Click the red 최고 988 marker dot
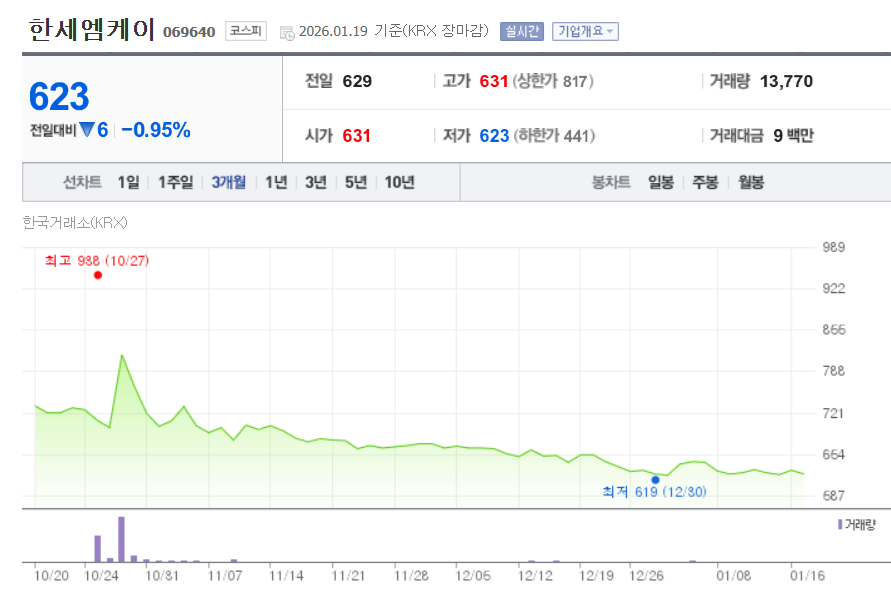 (x=98, y=275)
